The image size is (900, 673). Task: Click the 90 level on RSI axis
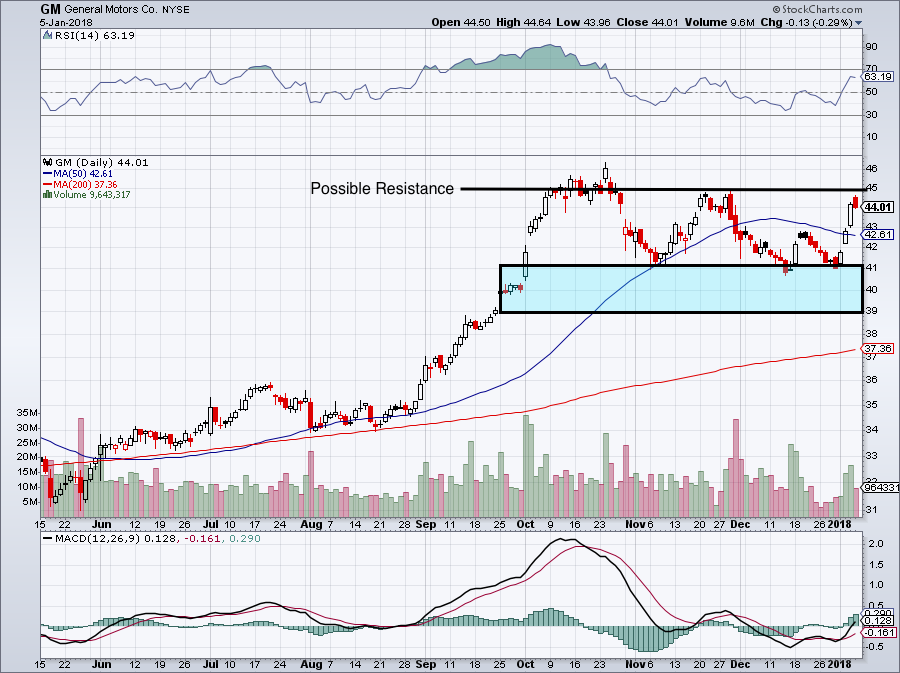[871, 47]
